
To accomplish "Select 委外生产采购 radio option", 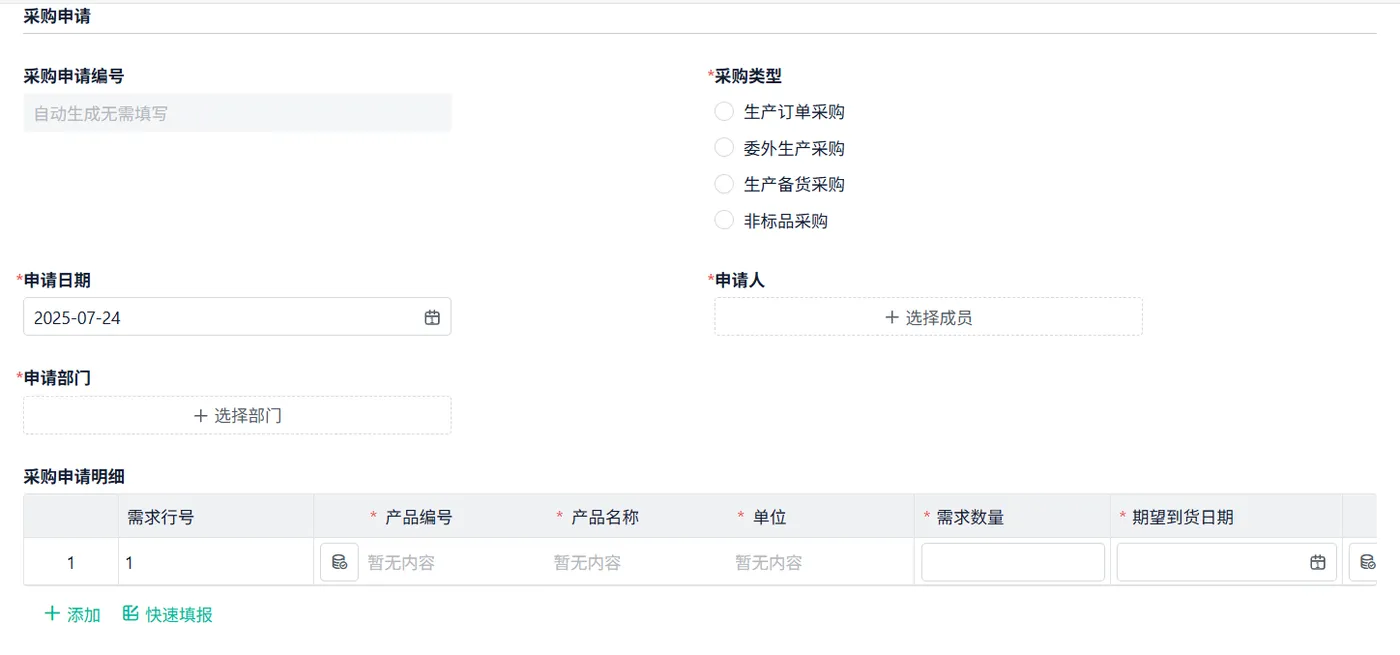I will 724,148.
